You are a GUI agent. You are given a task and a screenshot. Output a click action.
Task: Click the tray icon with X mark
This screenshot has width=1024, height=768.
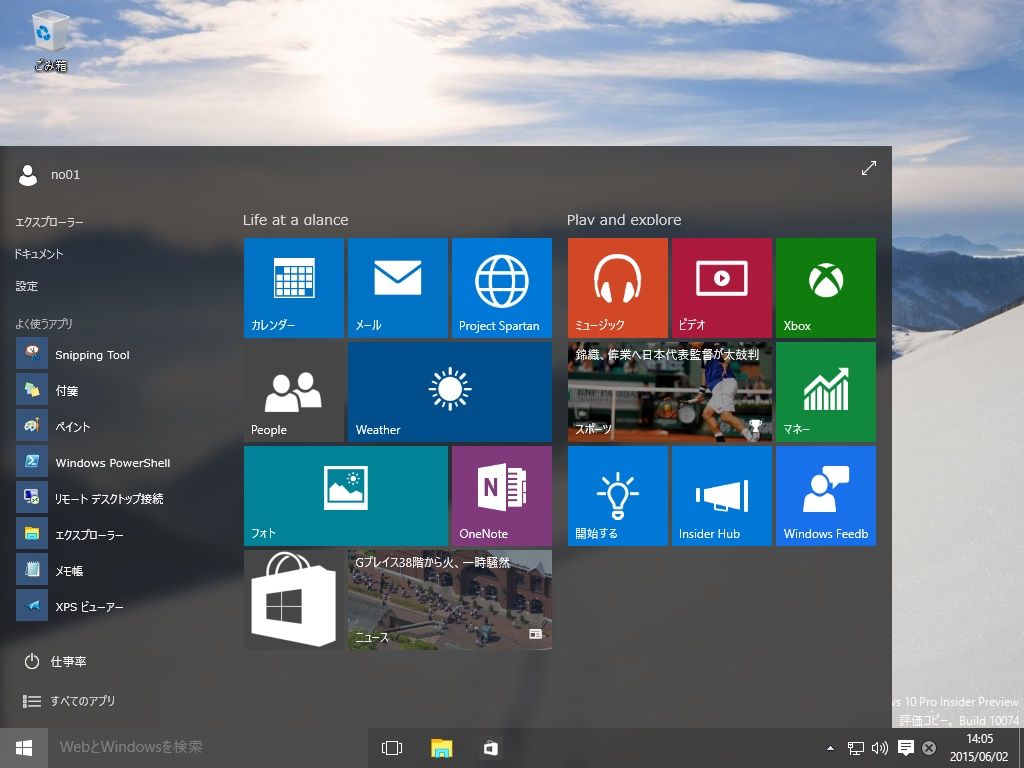[x=929, y=748]
